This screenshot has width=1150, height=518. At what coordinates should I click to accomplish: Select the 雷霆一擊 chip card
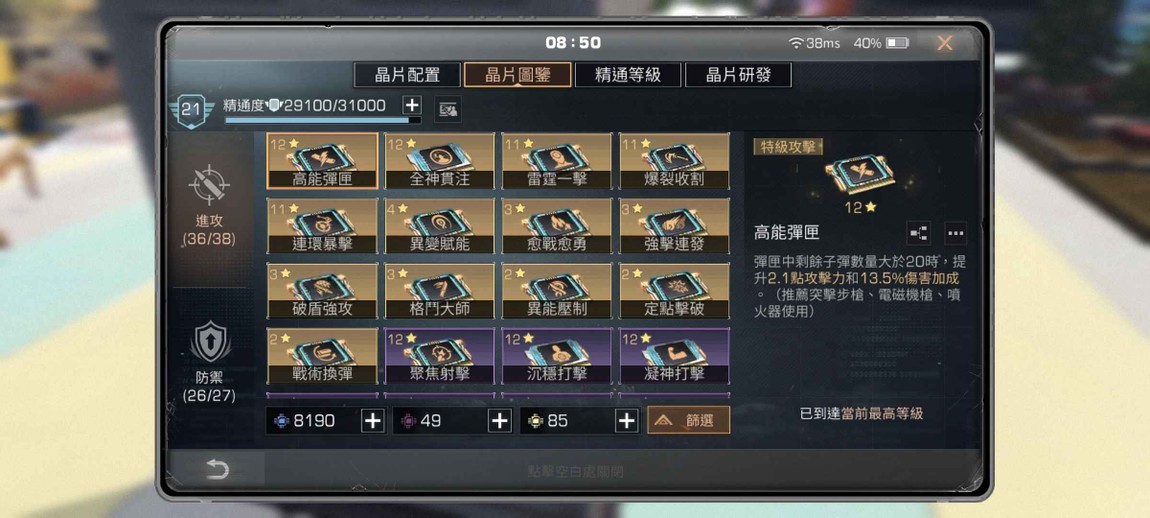(557, 161)
